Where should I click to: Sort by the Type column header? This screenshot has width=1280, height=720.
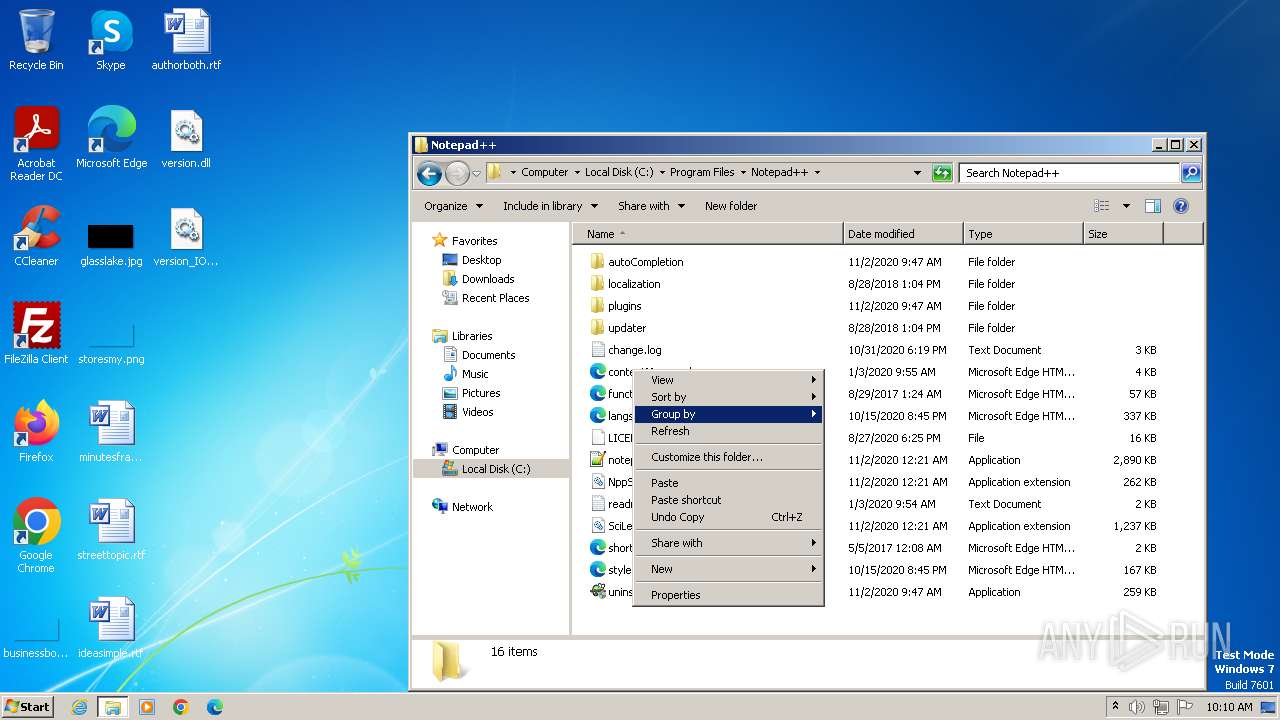(1023, 234)
